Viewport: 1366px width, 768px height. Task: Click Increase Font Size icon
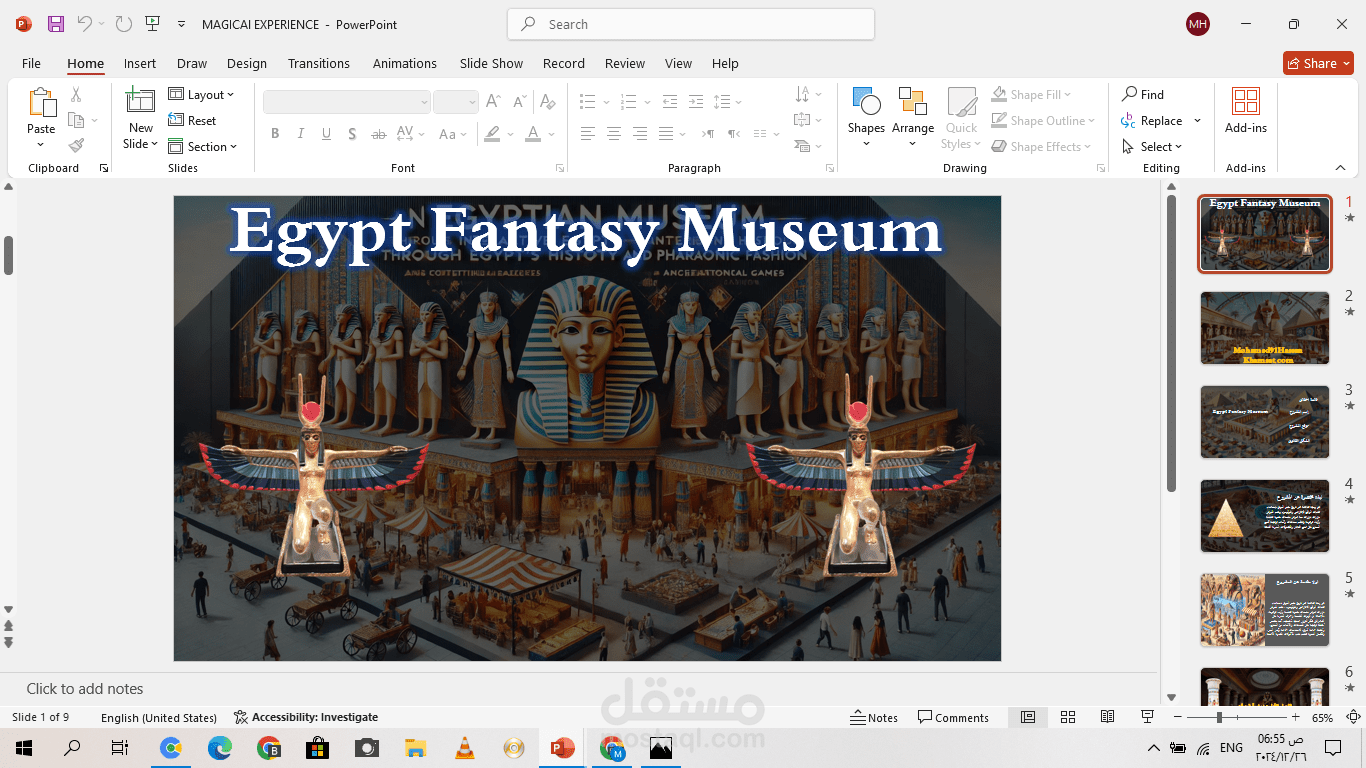click(493, 102)
